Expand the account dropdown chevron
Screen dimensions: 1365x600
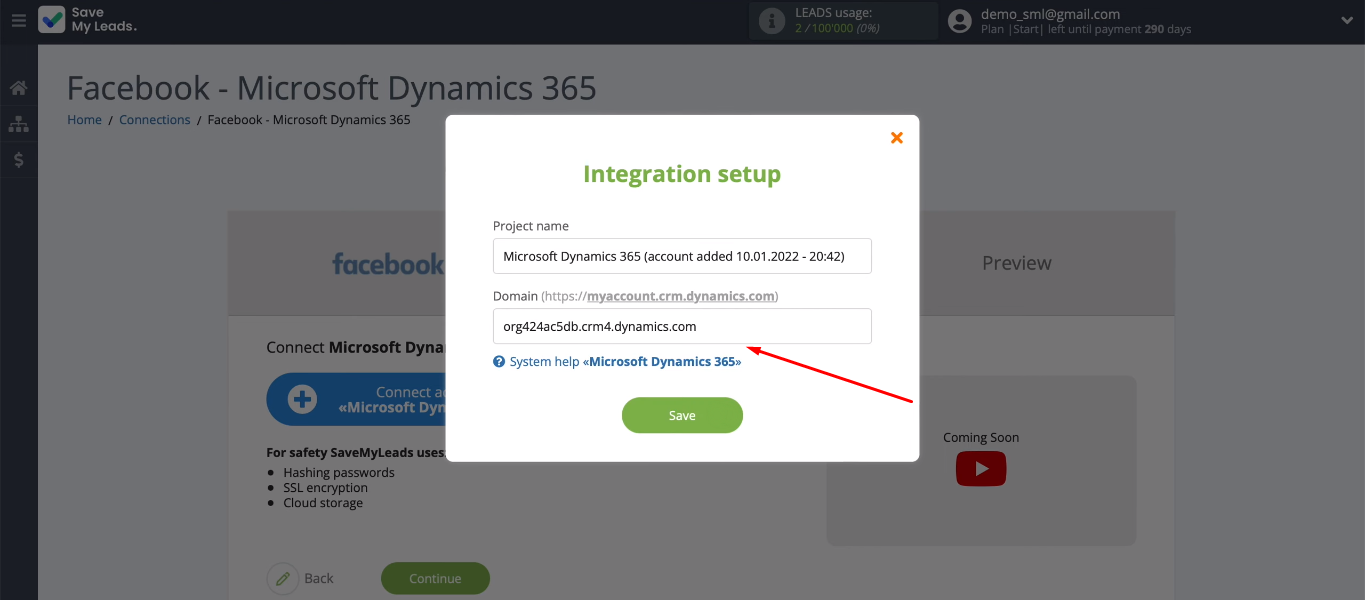click(x=1347, y=20)
